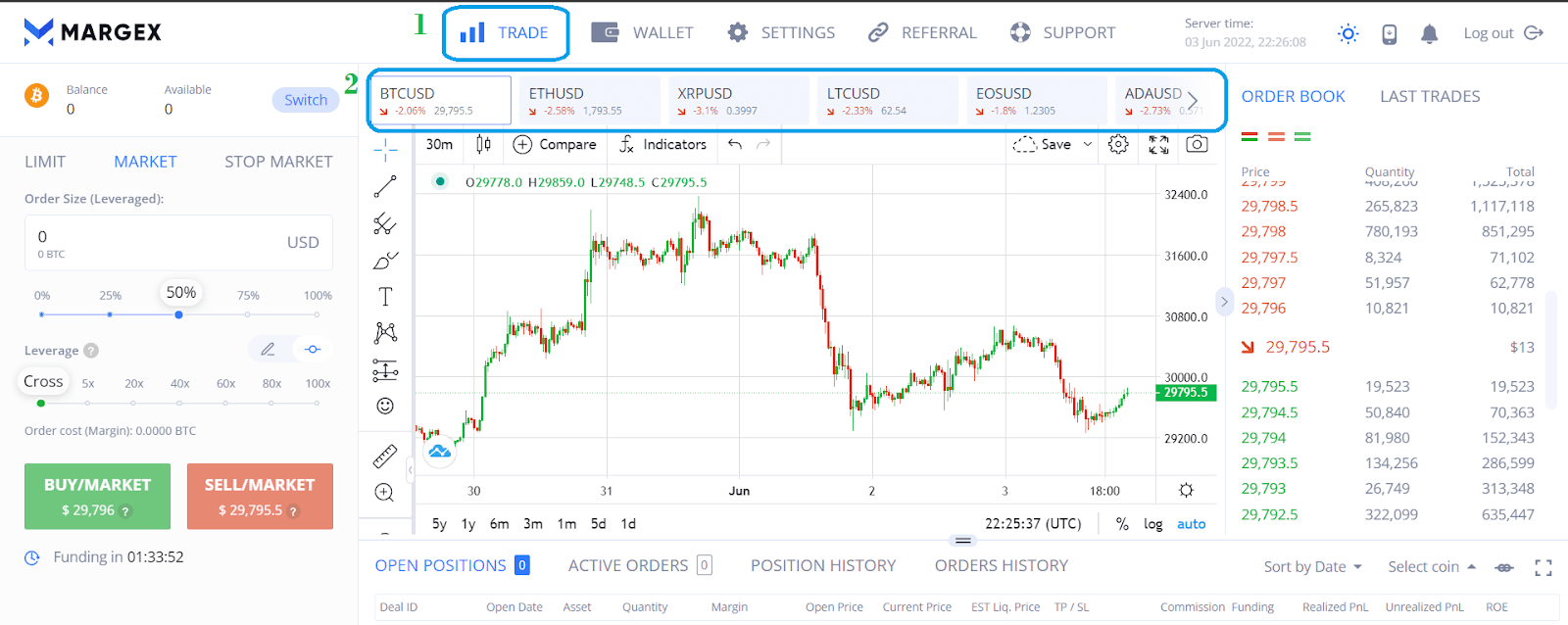Click the BUY/MARKET button
Viewport: 1568px width, 625px height.
coord(97,497)
